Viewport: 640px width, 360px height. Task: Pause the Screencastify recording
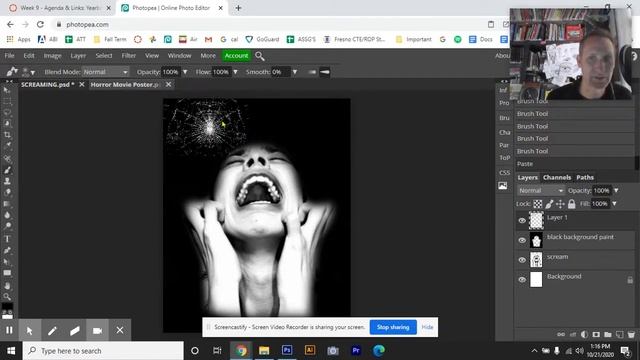[9, 330]
